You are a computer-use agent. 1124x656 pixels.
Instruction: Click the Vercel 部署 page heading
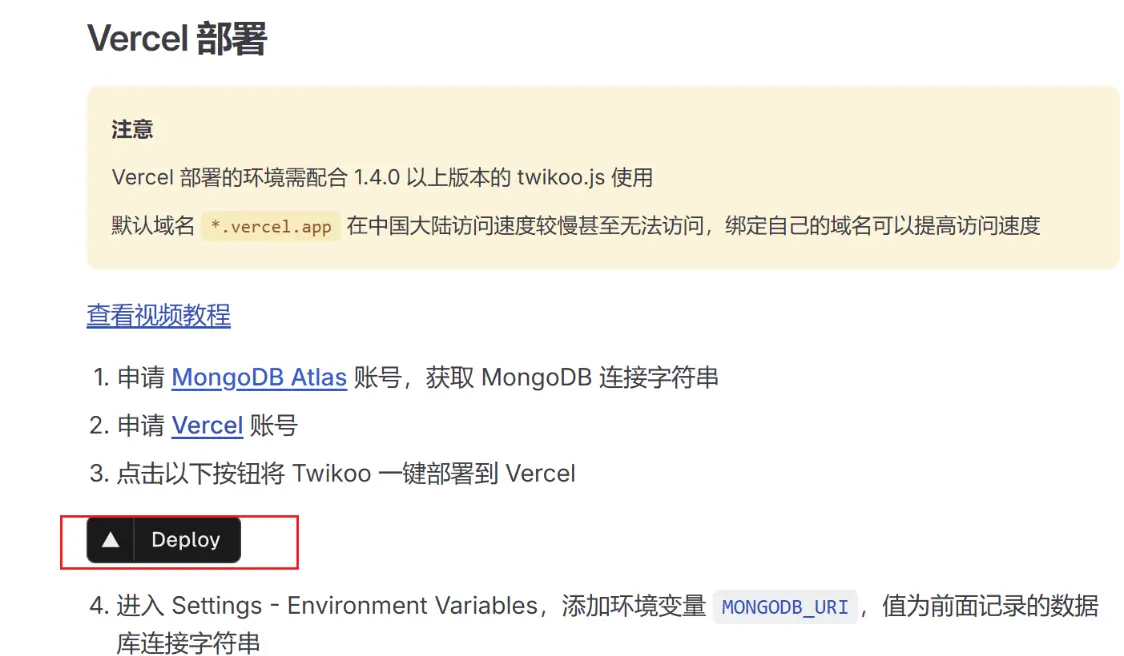click(177, 40)
